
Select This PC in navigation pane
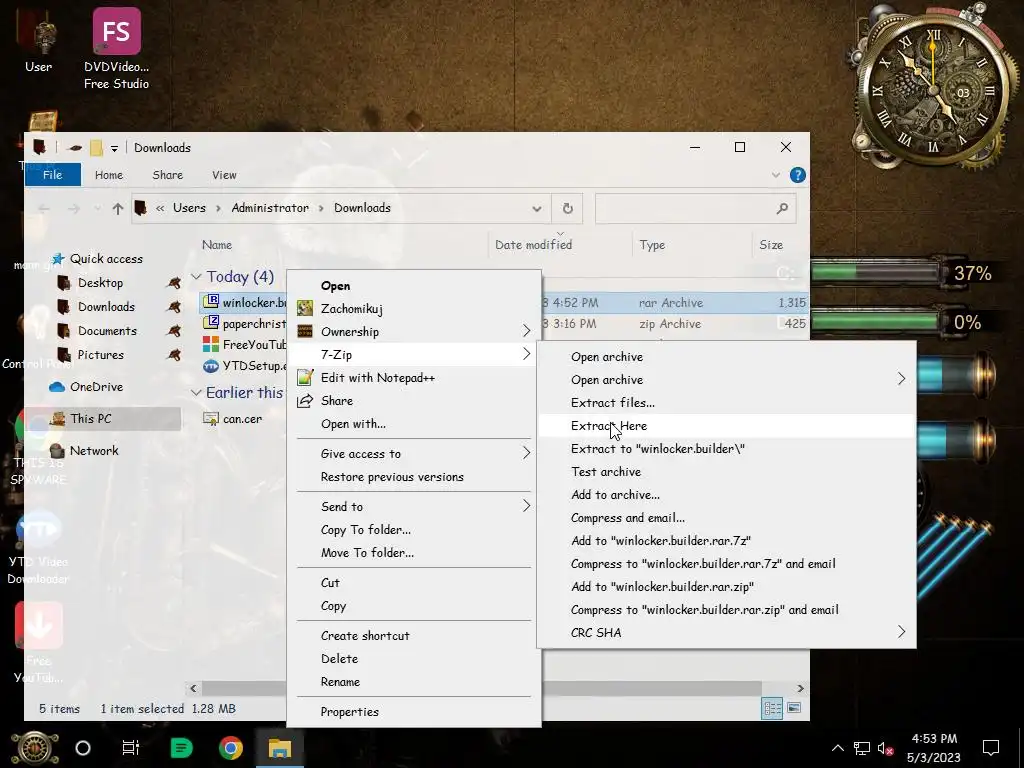[x=91, y=419]
